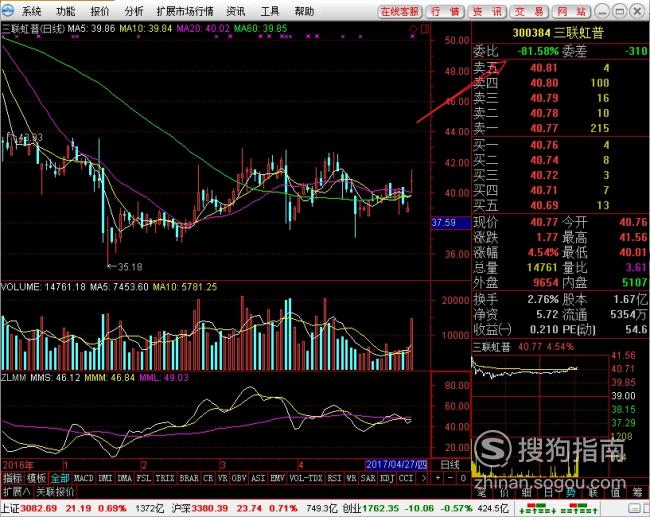
Task: Open the 资讯 menu in menu bar
Action: coord(236,11)
